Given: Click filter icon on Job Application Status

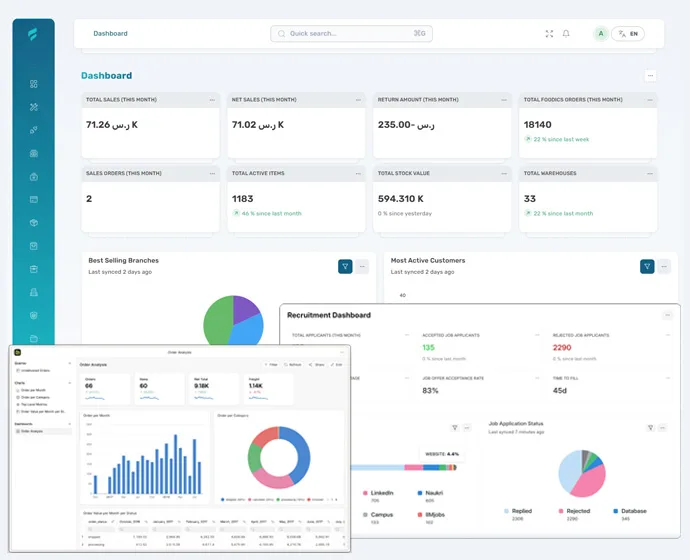Looking at the screenshot, I should point(650,427).
